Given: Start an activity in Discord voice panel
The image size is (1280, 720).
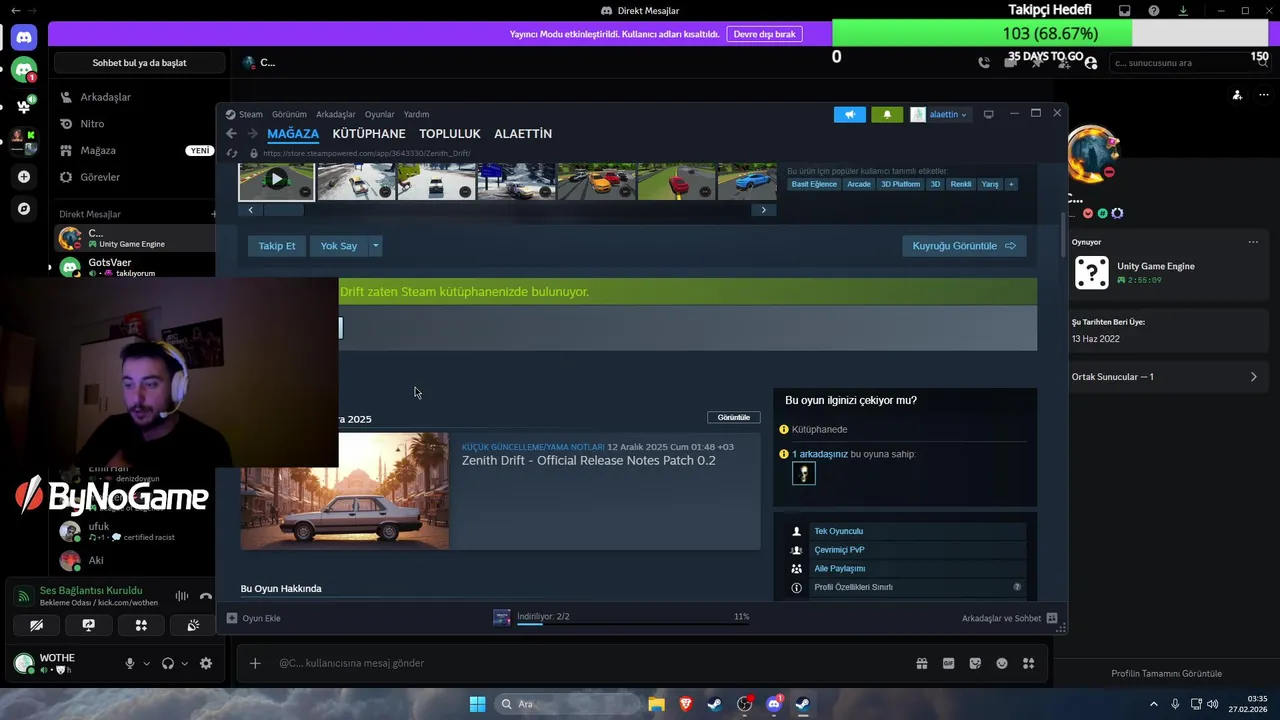Looking at the screenshot, I should coord(141,625).
